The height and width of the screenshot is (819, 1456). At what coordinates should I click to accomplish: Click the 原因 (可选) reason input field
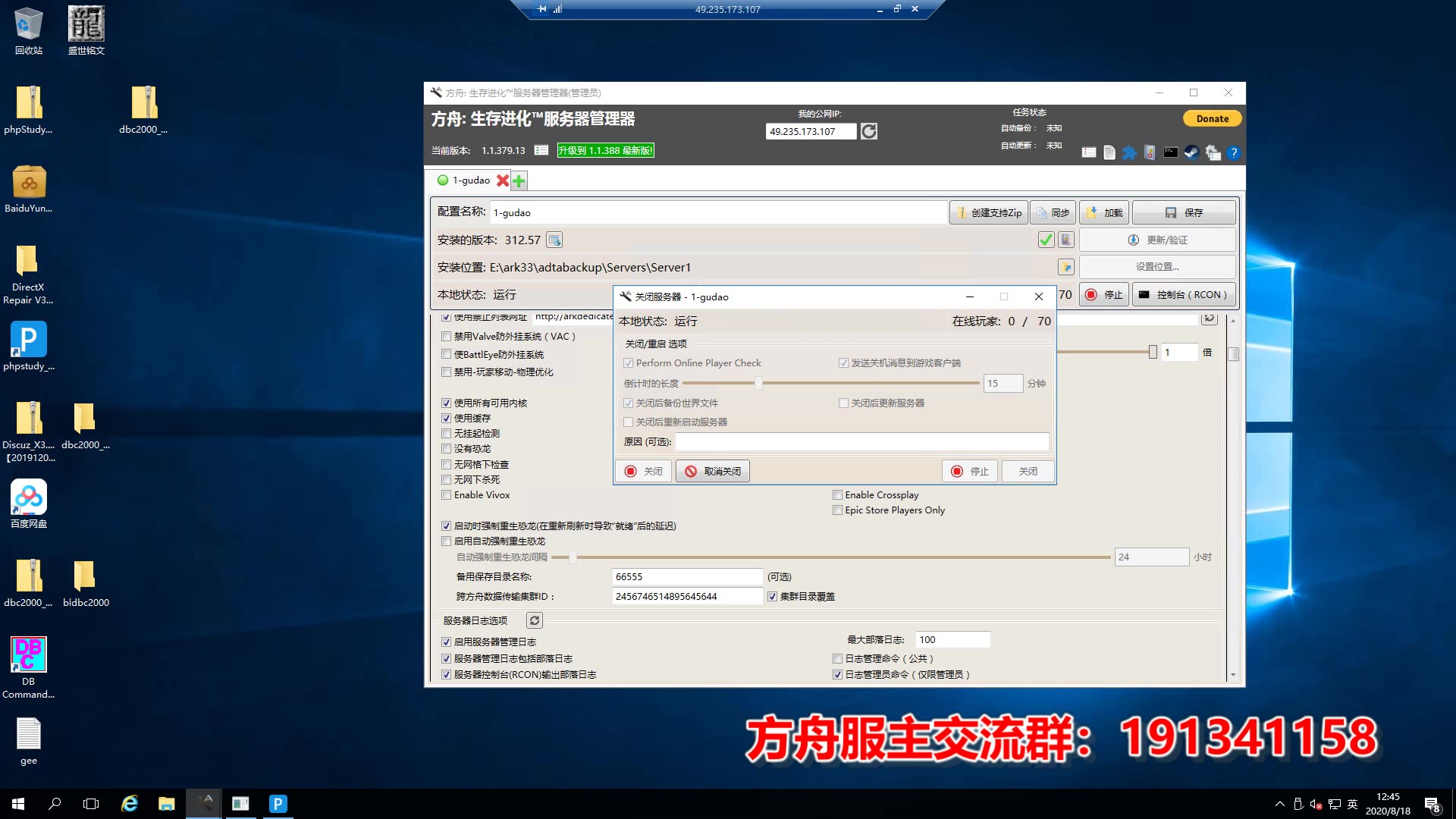(862, 442)
